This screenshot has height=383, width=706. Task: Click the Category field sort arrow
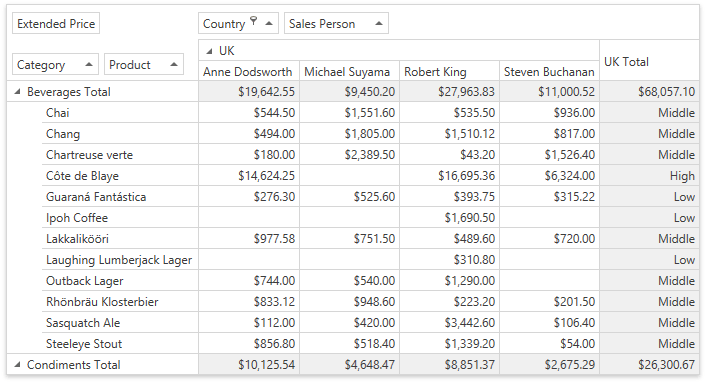89,64
